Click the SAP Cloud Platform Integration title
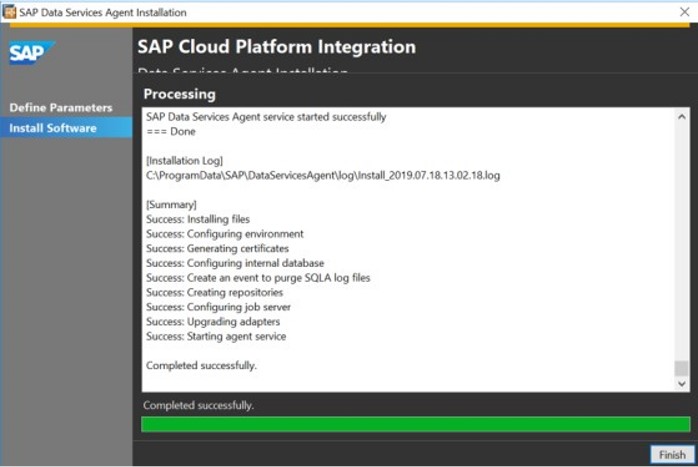Viewport: 698px width, 467px height. 276,47
